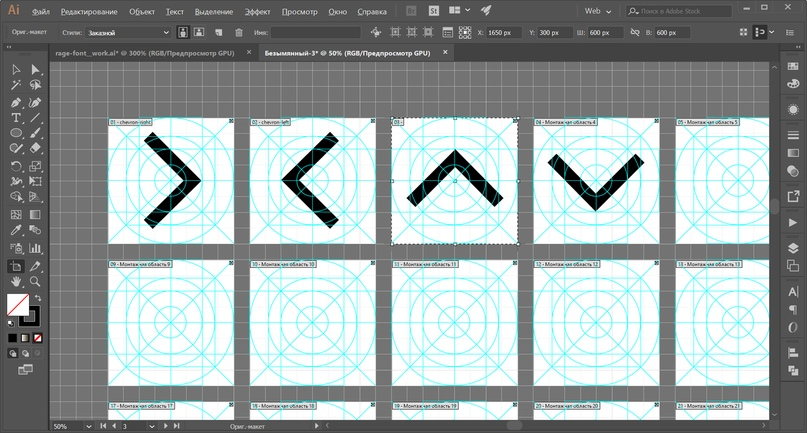Toggle Move/Copy artwork with artboard
This screenshot has width=807, height=433.
click(376, 32)
